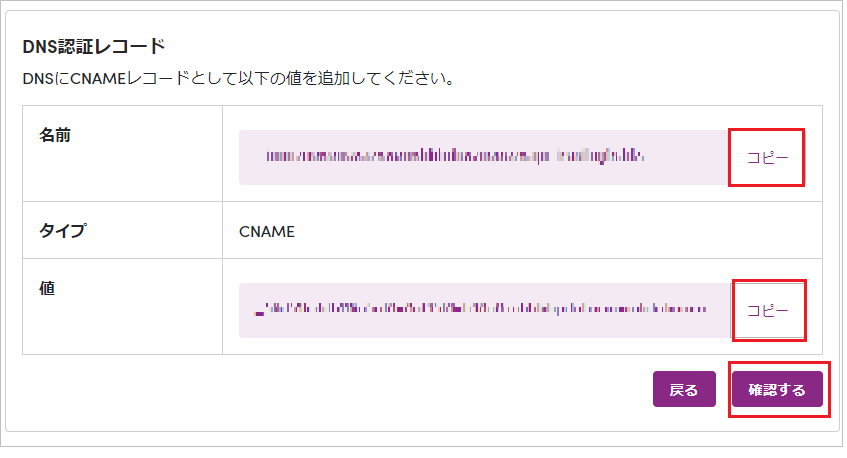Click the DNS認証レコード heading
The image size is (847, 458).
pyautogui.click(x=93, y=46)
